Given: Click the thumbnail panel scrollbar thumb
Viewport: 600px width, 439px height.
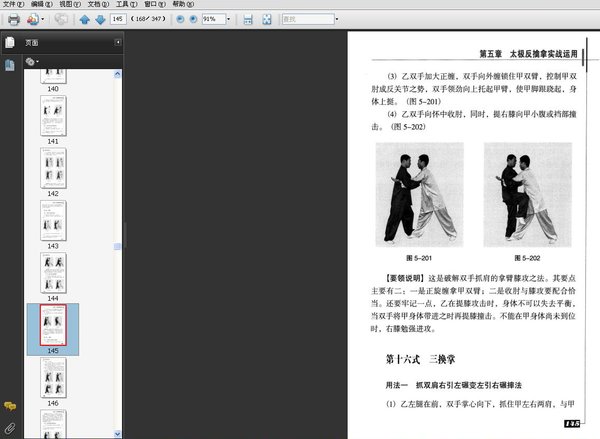Looking at the screenshot, I should click(x=117, y=246).
